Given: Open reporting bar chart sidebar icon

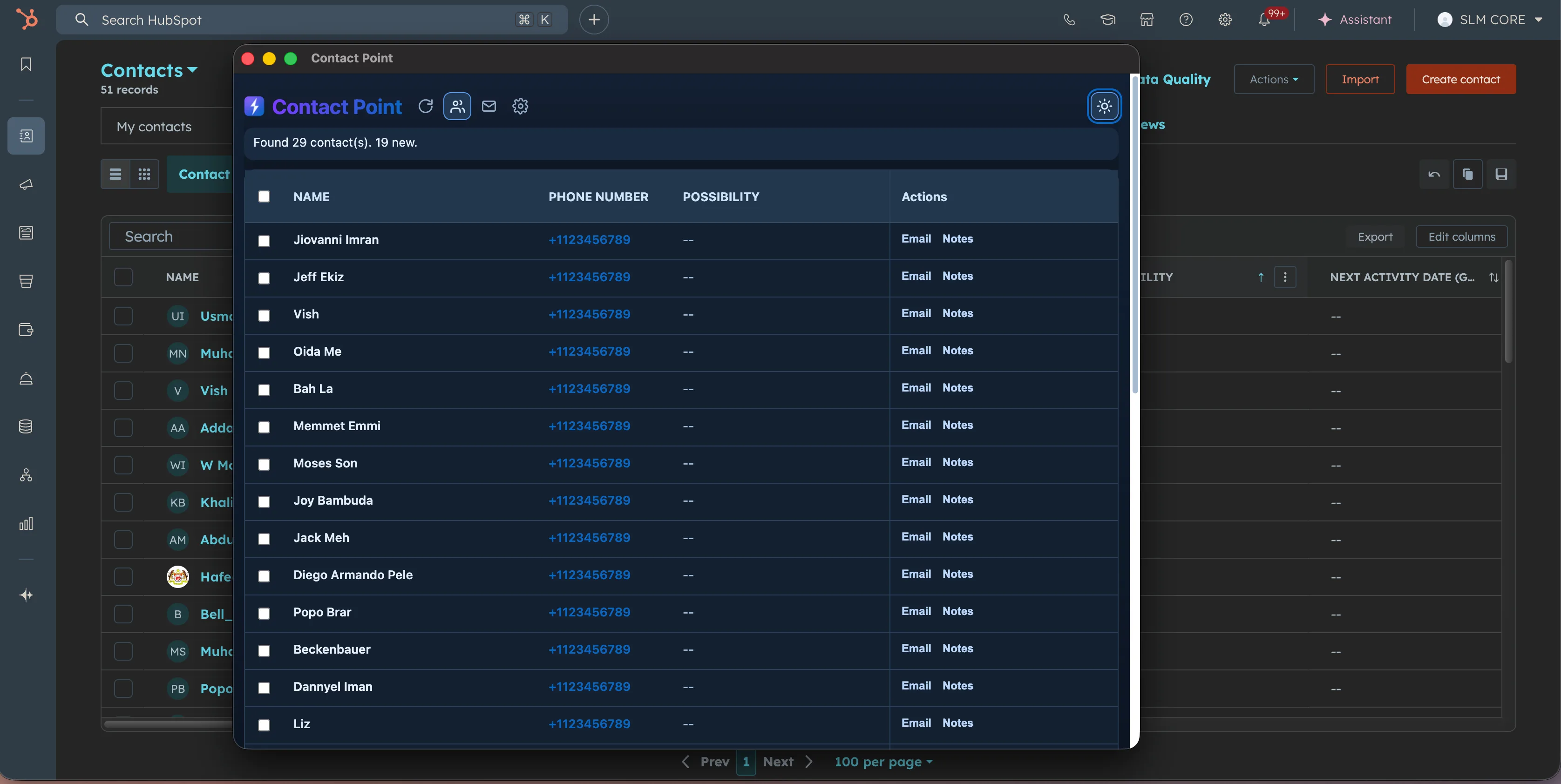Looking at the screenshot, I should pyautogui.click(x=26, y=523).
